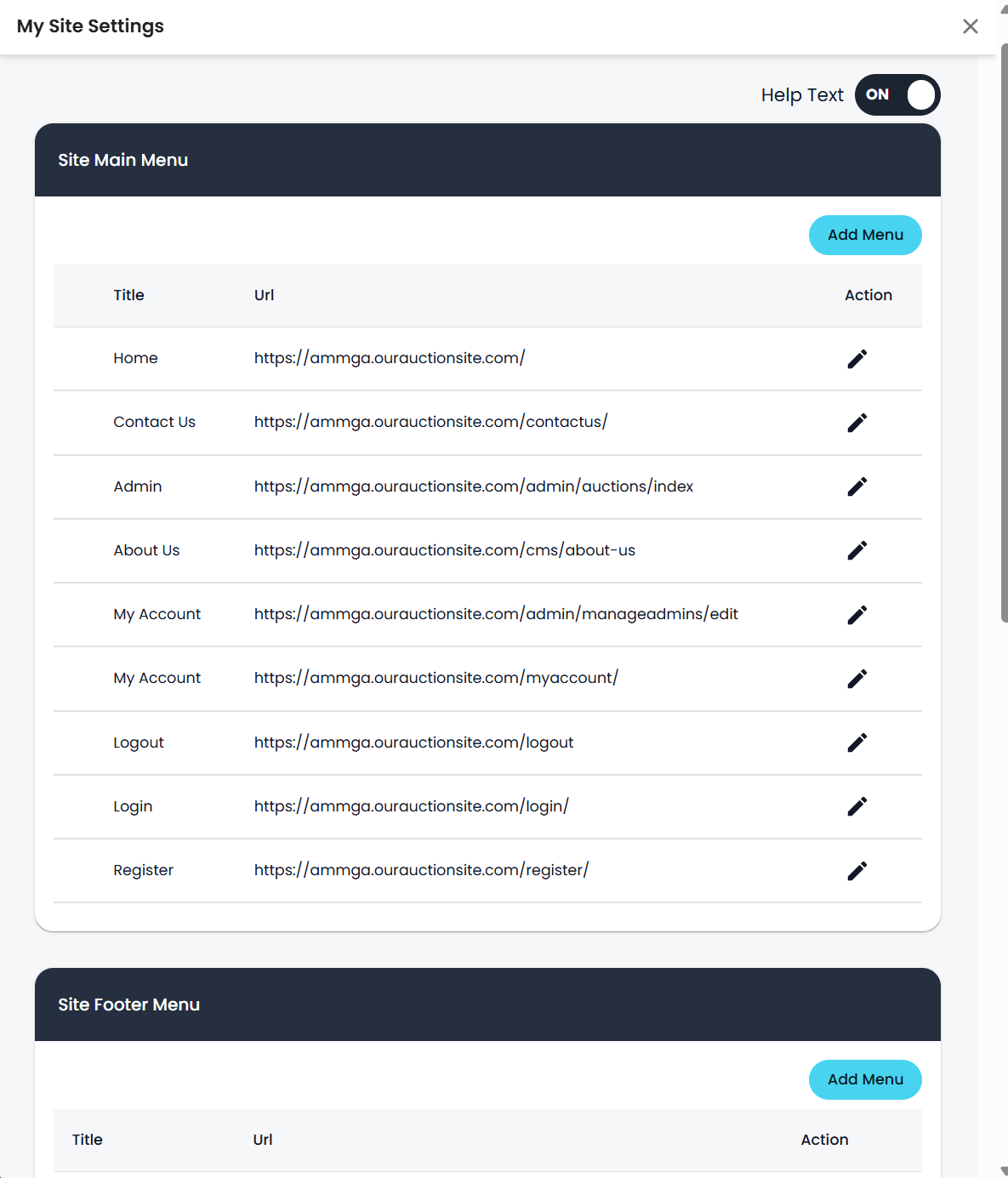
Task: Click Add Menu in Site Footer Menu
Action: pos(865,1079)
